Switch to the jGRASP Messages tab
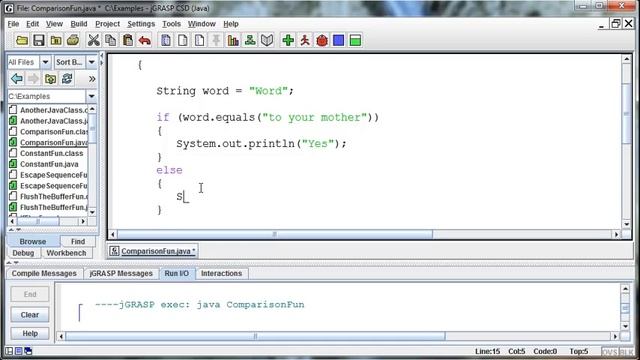 pos(121,273)
